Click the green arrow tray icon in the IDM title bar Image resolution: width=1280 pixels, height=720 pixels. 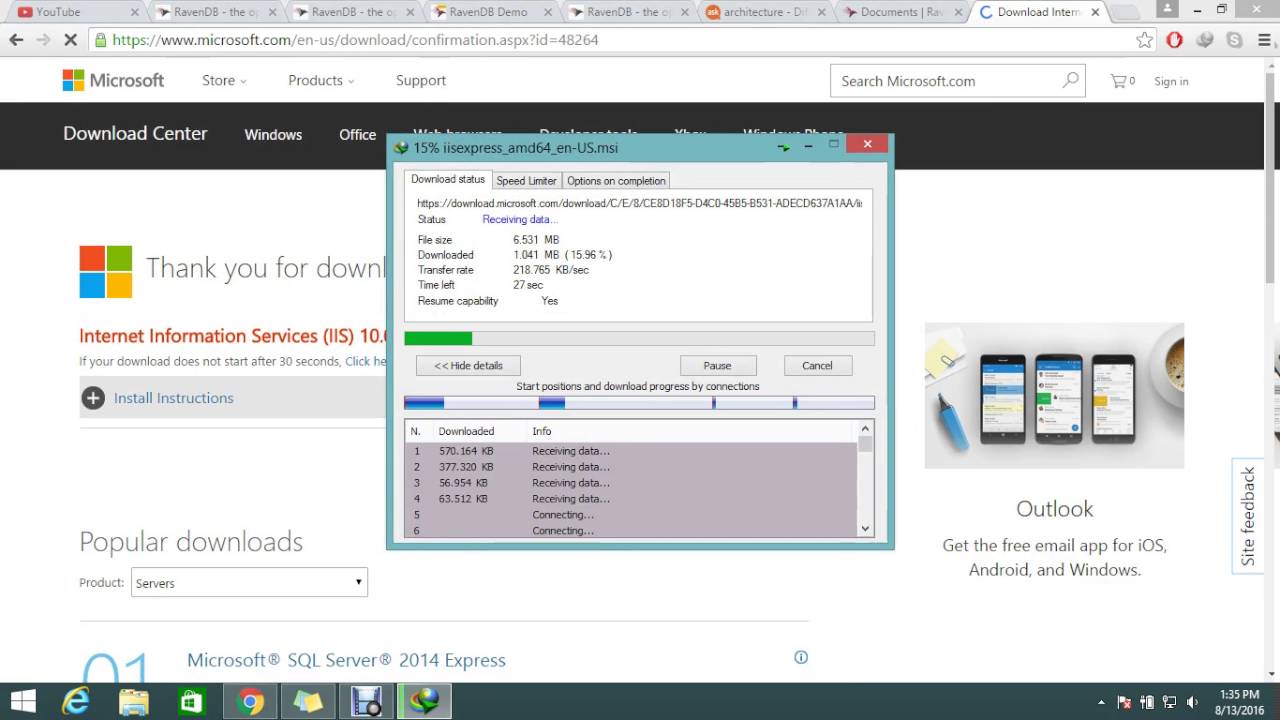point(784,146)
